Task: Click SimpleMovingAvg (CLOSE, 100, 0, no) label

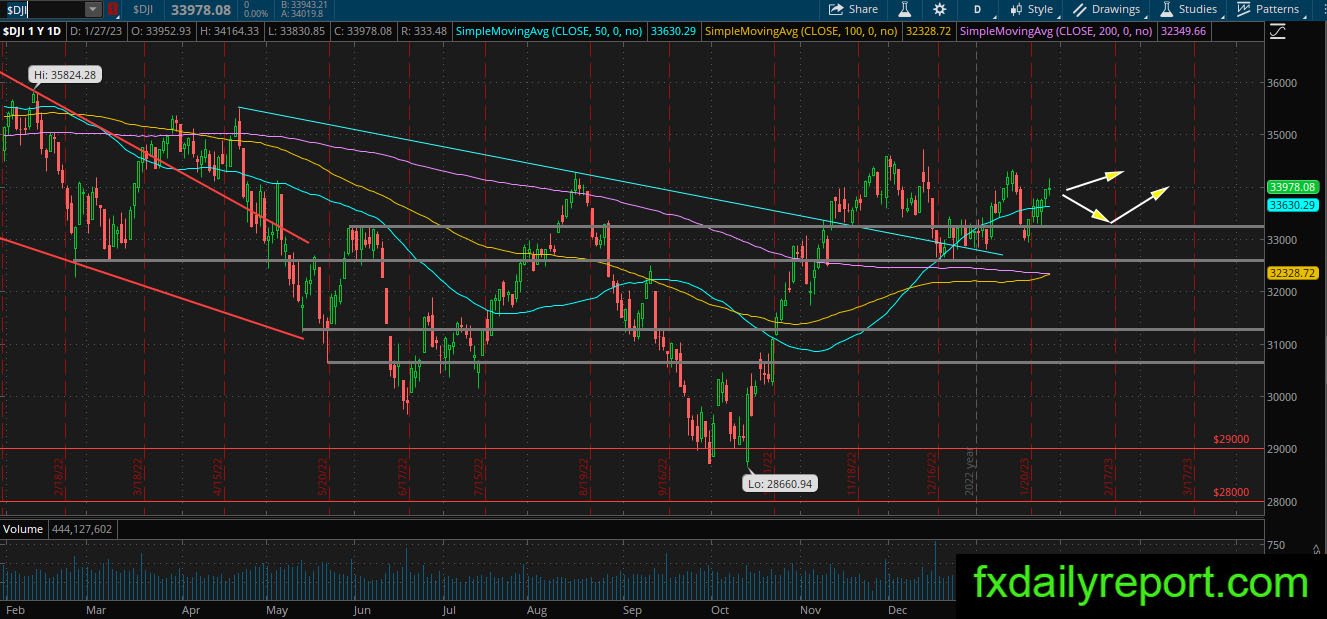Action: tap(803, 32)
